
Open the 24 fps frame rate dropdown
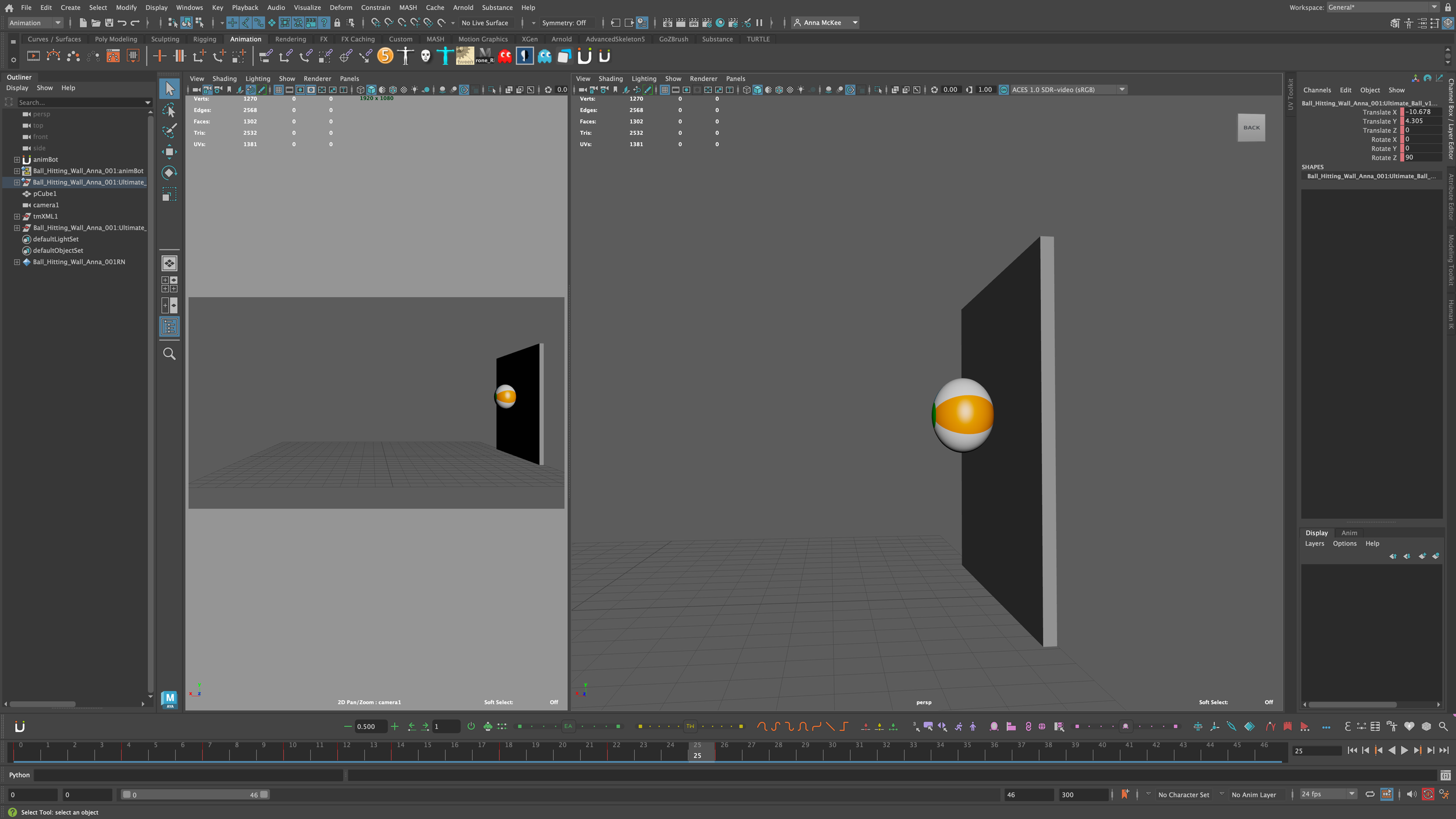(1328, 795)
